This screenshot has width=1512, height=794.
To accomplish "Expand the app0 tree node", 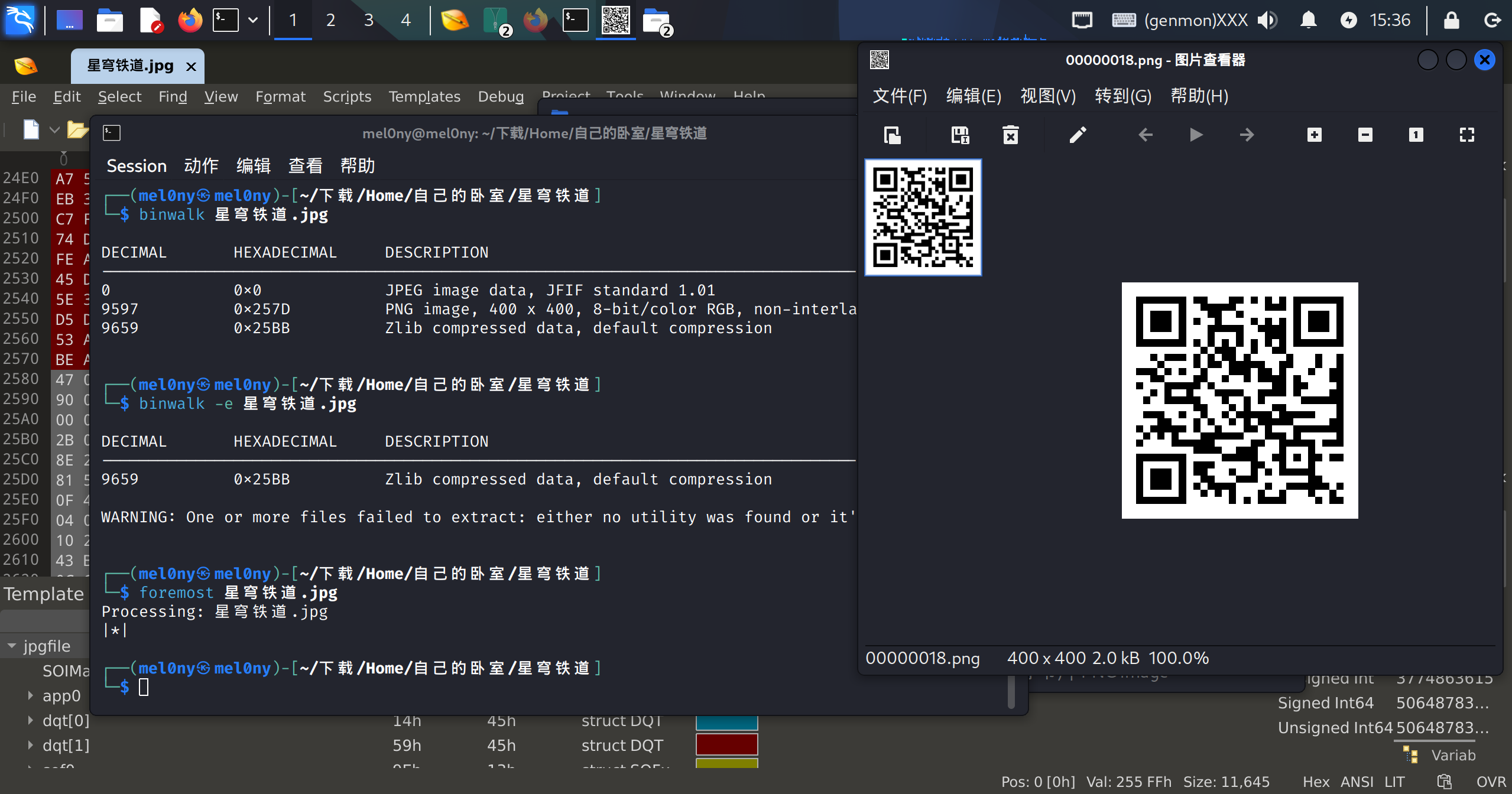I will 30,695.
